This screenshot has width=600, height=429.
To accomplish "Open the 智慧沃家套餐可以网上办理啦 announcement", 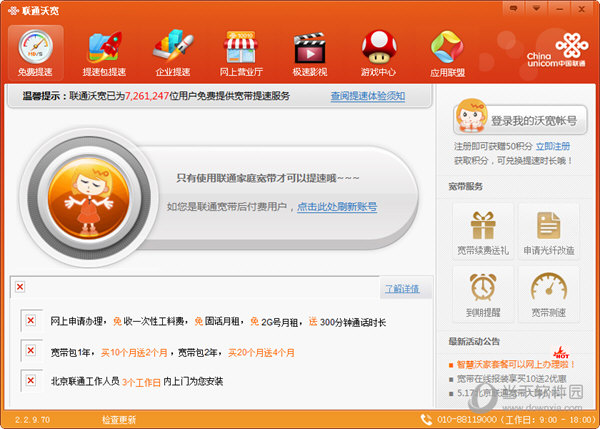I will pyautogui.click(x=515, y=364).
